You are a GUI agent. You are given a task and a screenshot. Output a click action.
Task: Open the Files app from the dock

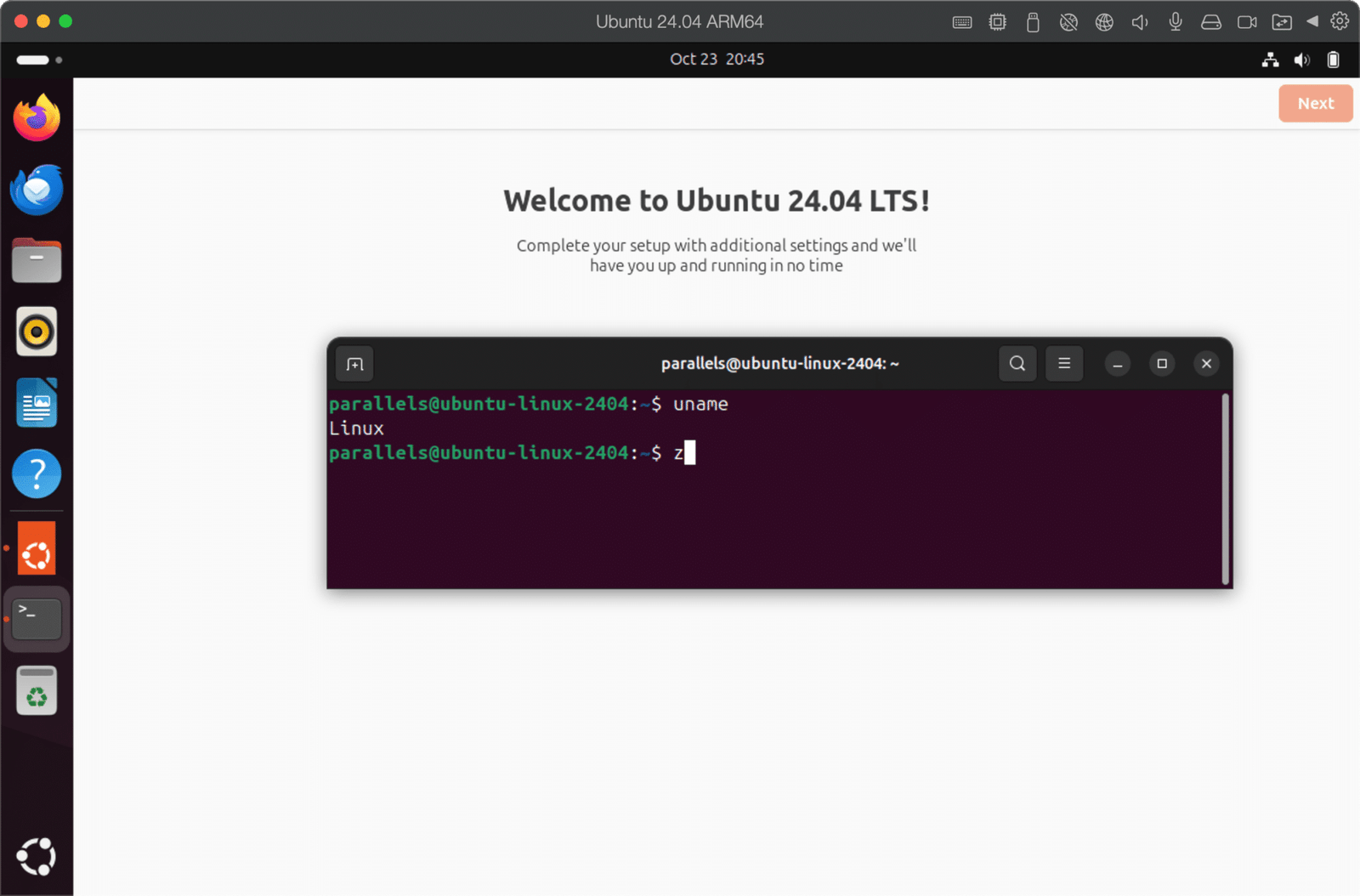point(37,260)
